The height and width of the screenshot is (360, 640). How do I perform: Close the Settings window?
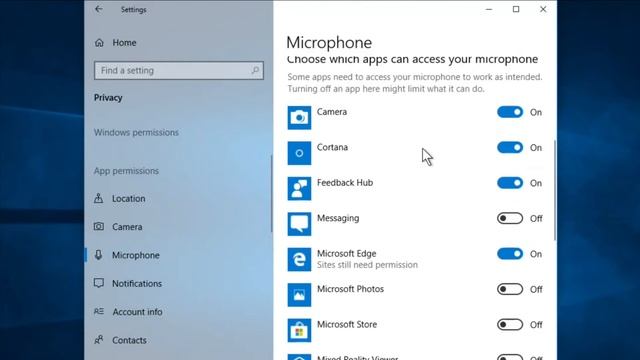point(543,9)
